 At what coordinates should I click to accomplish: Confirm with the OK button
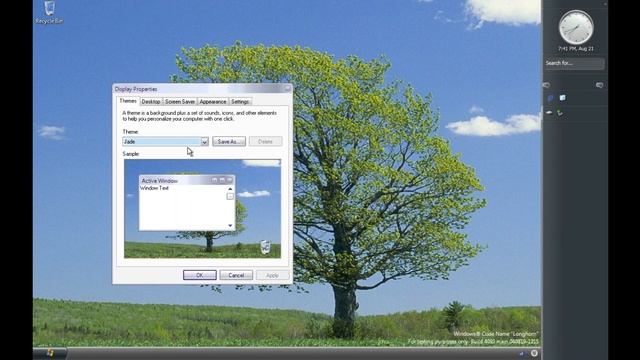(200, 275)
